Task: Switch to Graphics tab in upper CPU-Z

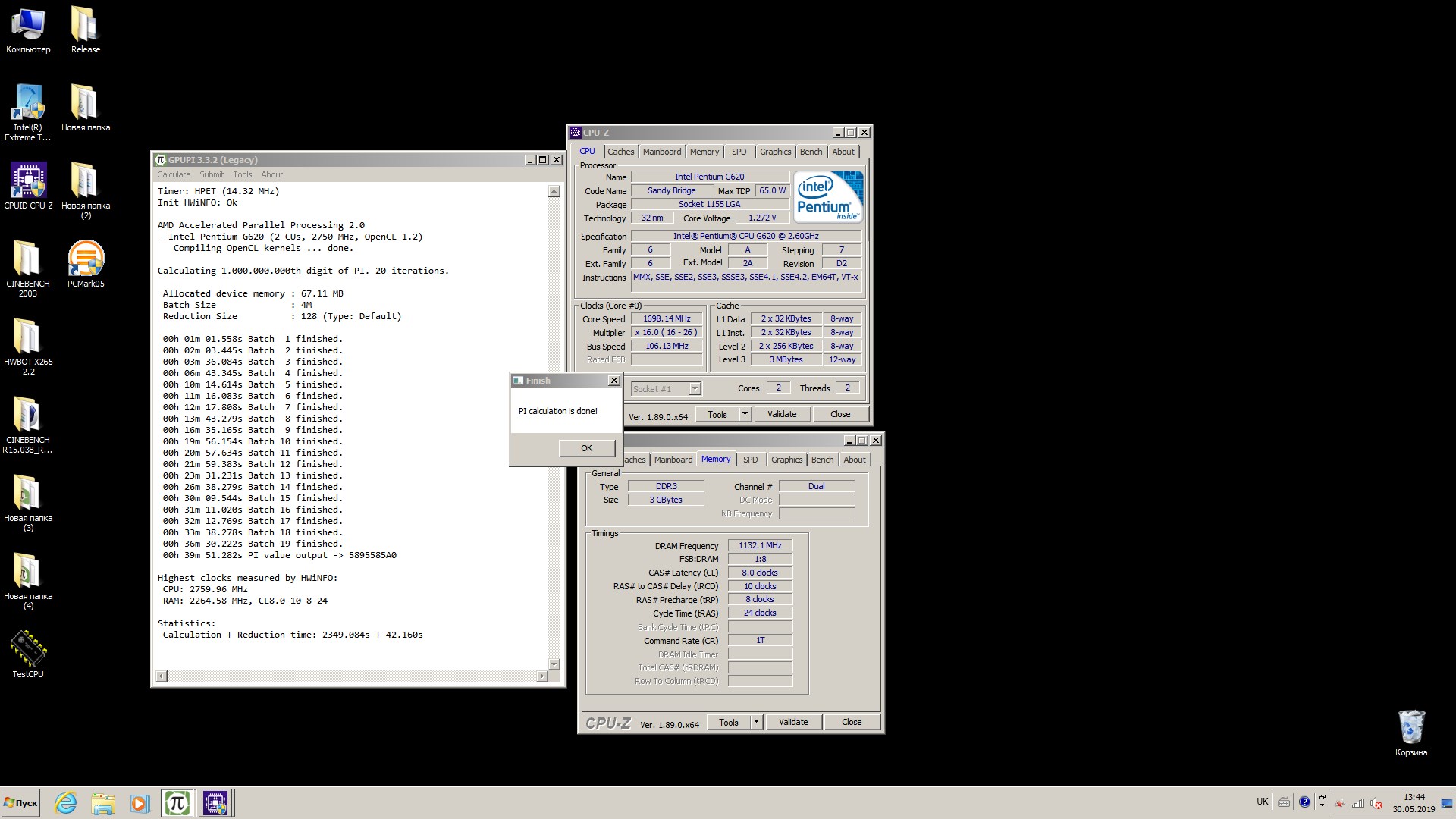Action: (x=775, y=152)
